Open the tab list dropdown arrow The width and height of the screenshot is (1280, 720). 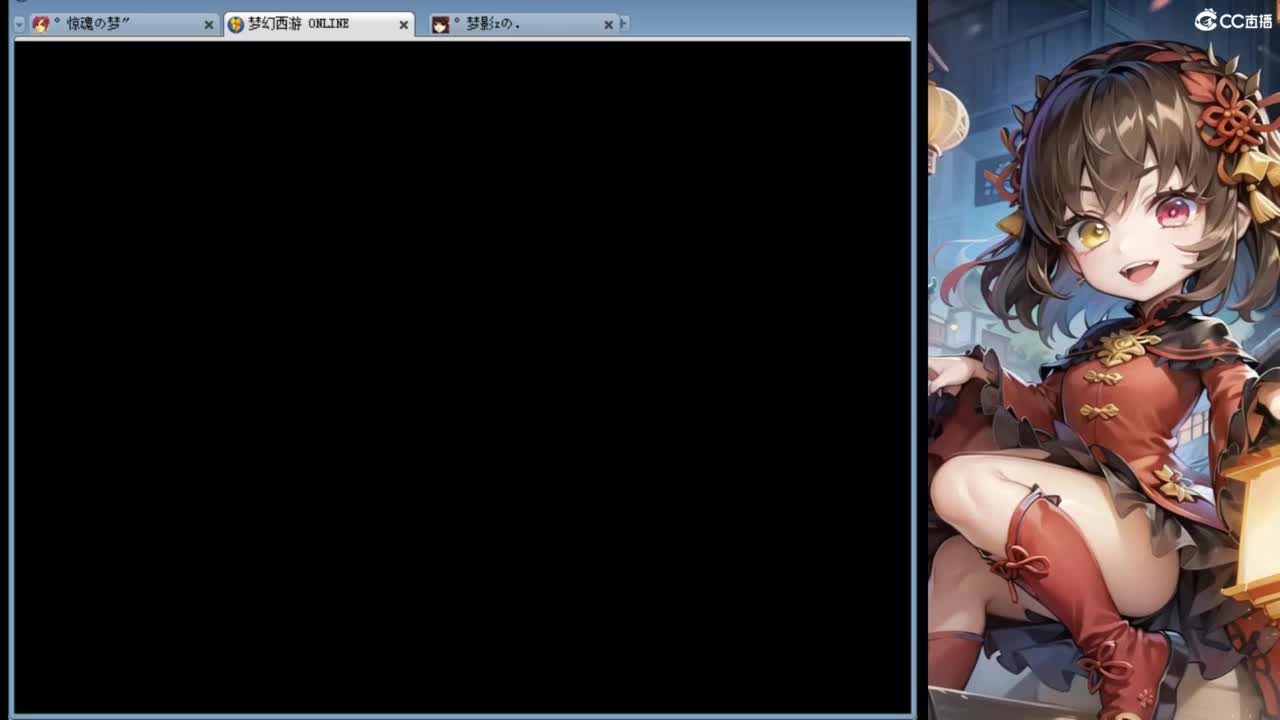click(19, 24)
